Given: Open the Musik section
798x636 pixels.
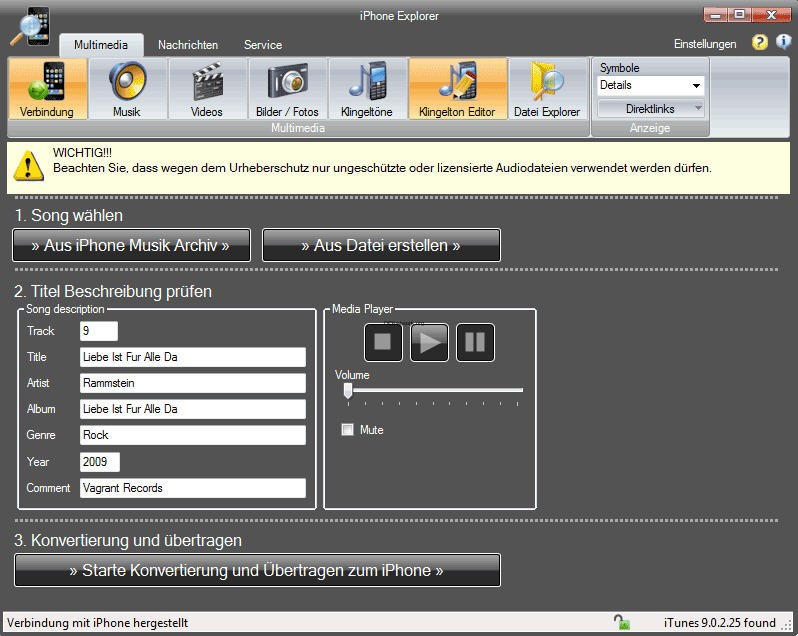Looking at the screenshot, I should [x=127, y=89].
